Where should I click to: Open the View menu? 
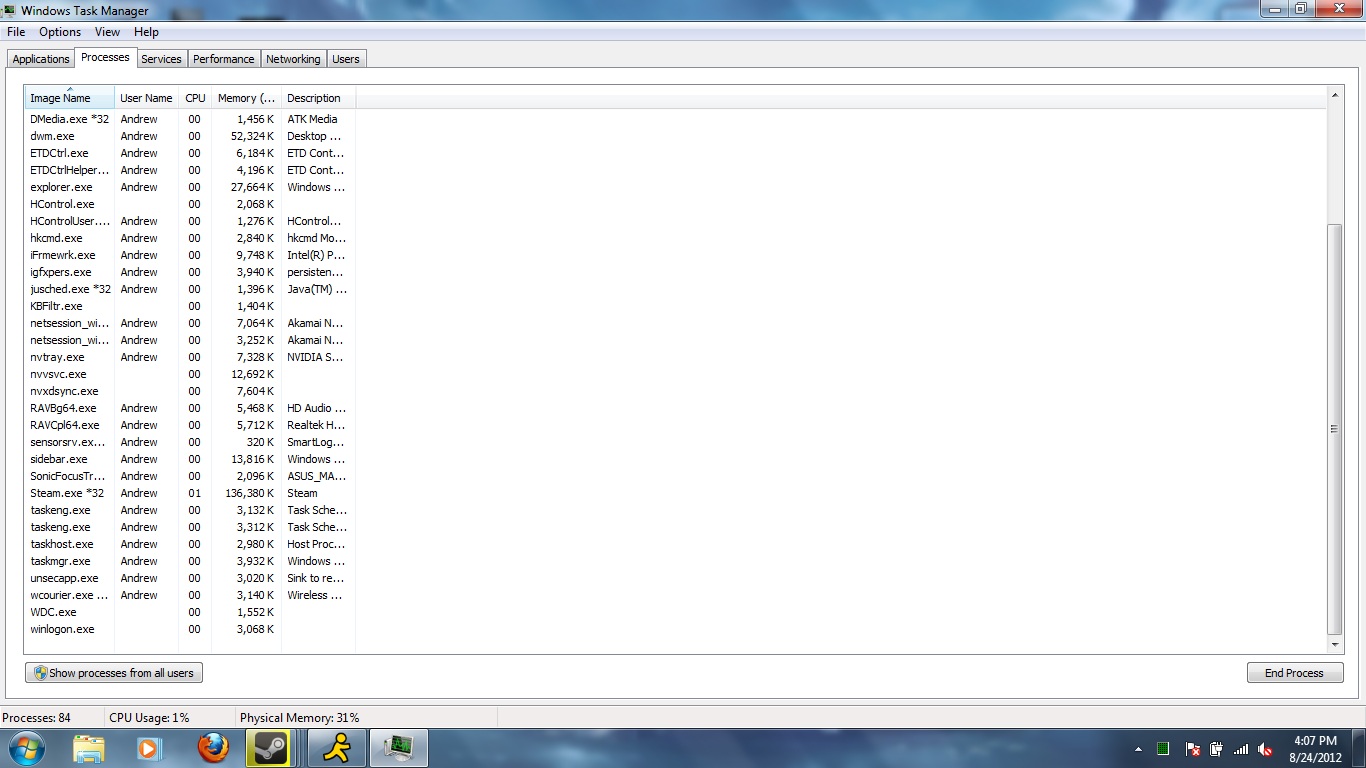coord(107,32)
